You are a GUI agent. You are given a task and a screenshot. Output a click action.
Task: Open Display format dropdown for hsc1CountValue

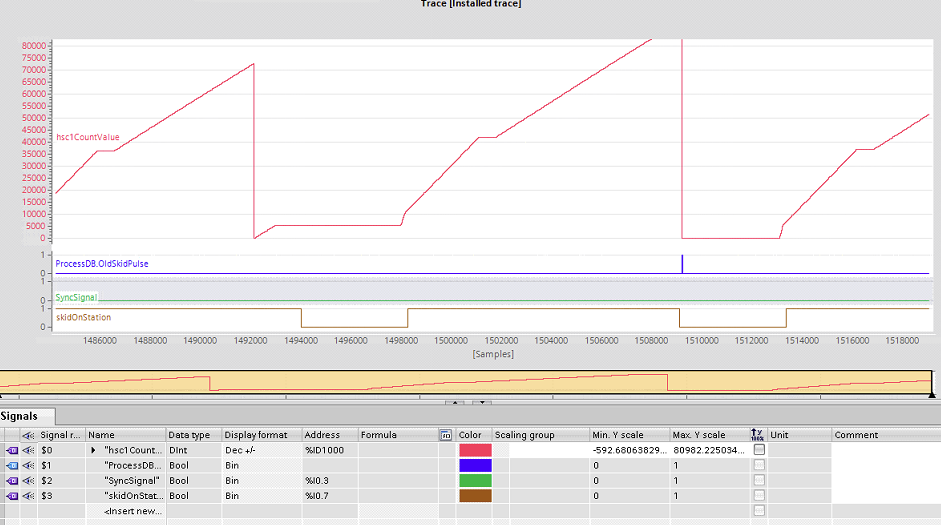(x=261, y=451)
